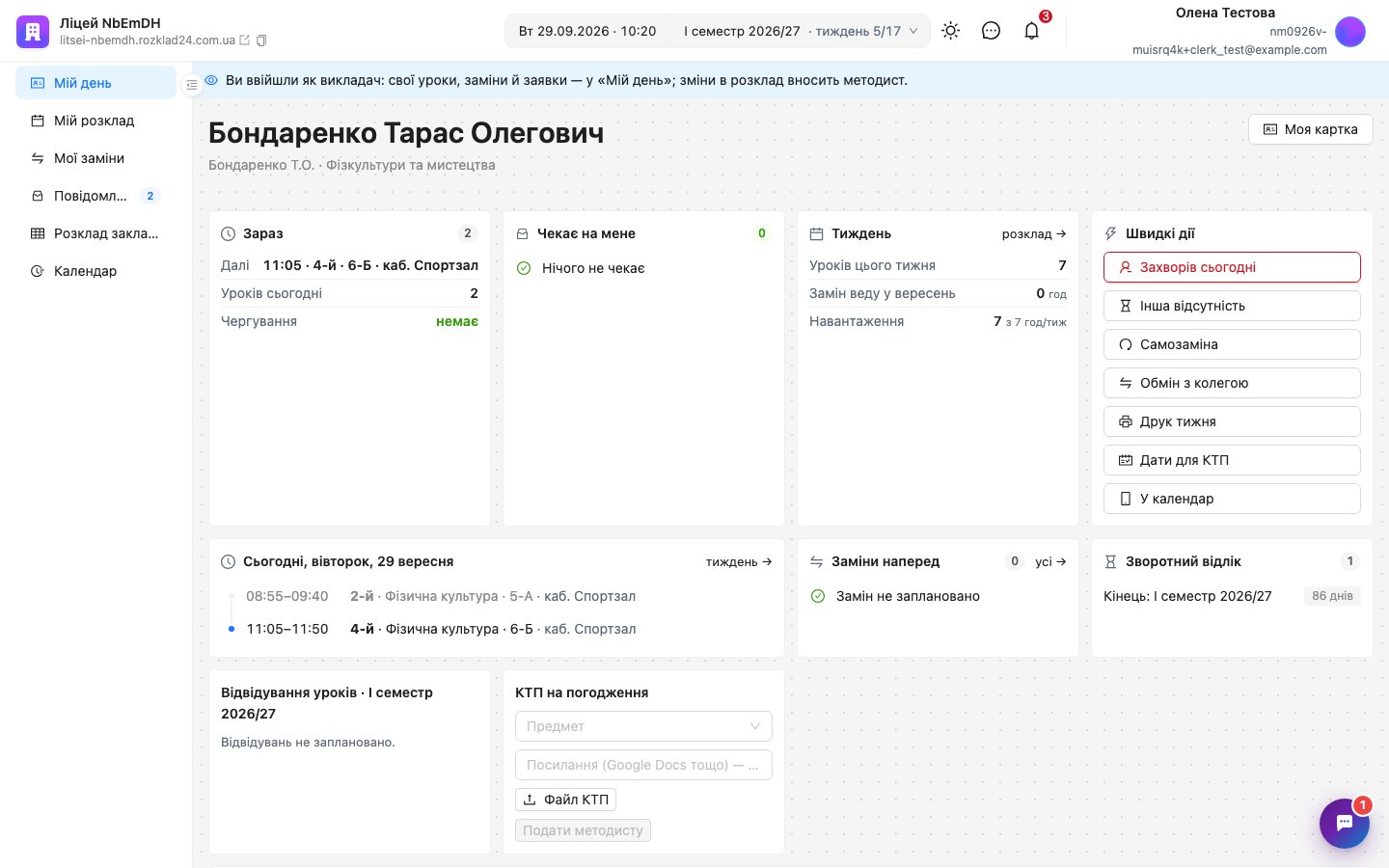Viewport: 1389px width, 868px height.
Task: Report Захворів сьогодні
Action: (1232, 267)
